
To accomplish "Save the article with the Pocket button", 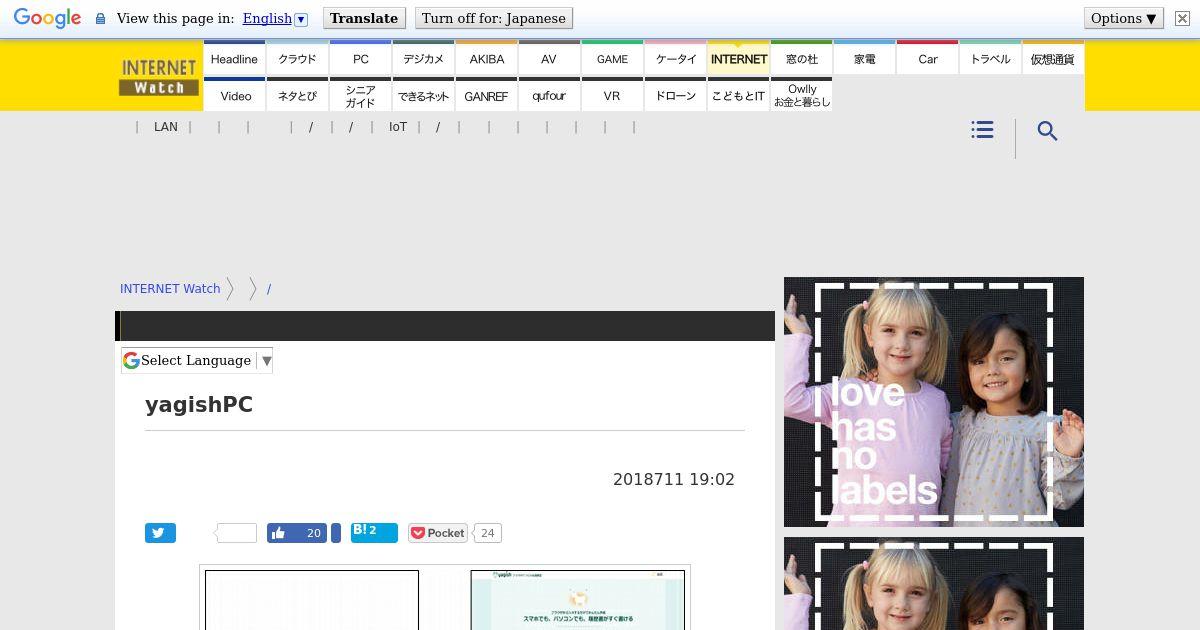I will pos(438,533).
